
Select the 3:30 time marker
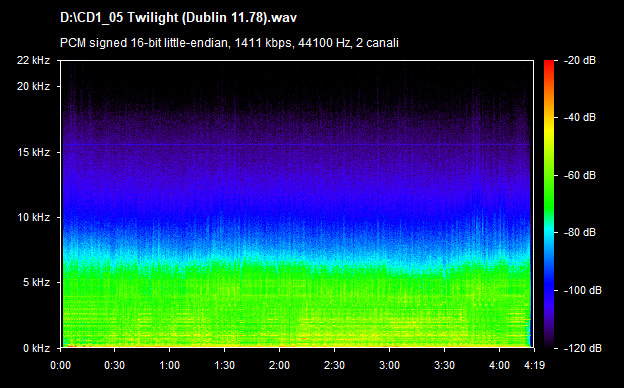pos(444,365)
